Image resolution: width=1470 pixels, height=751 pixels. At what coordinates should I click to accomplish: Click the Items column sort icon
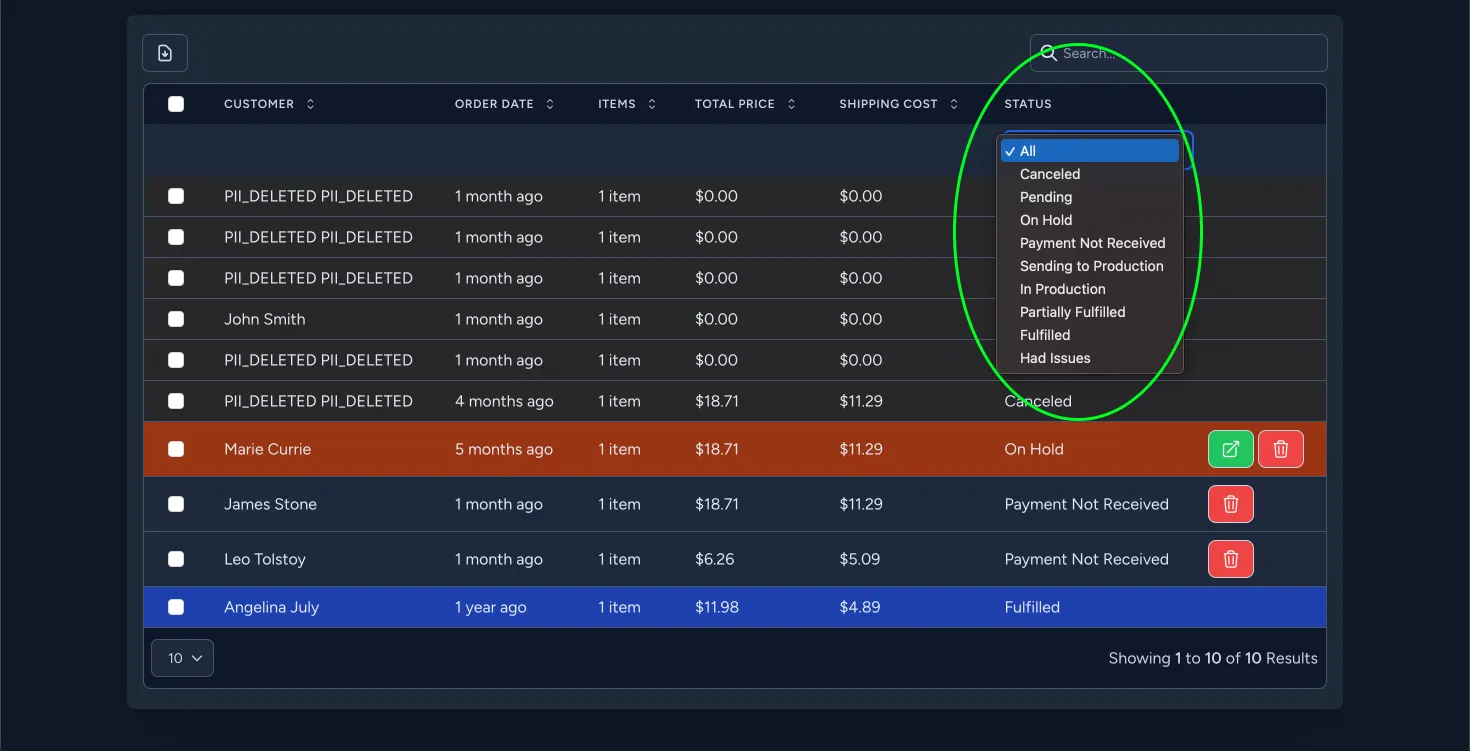(x=651, y=104)
